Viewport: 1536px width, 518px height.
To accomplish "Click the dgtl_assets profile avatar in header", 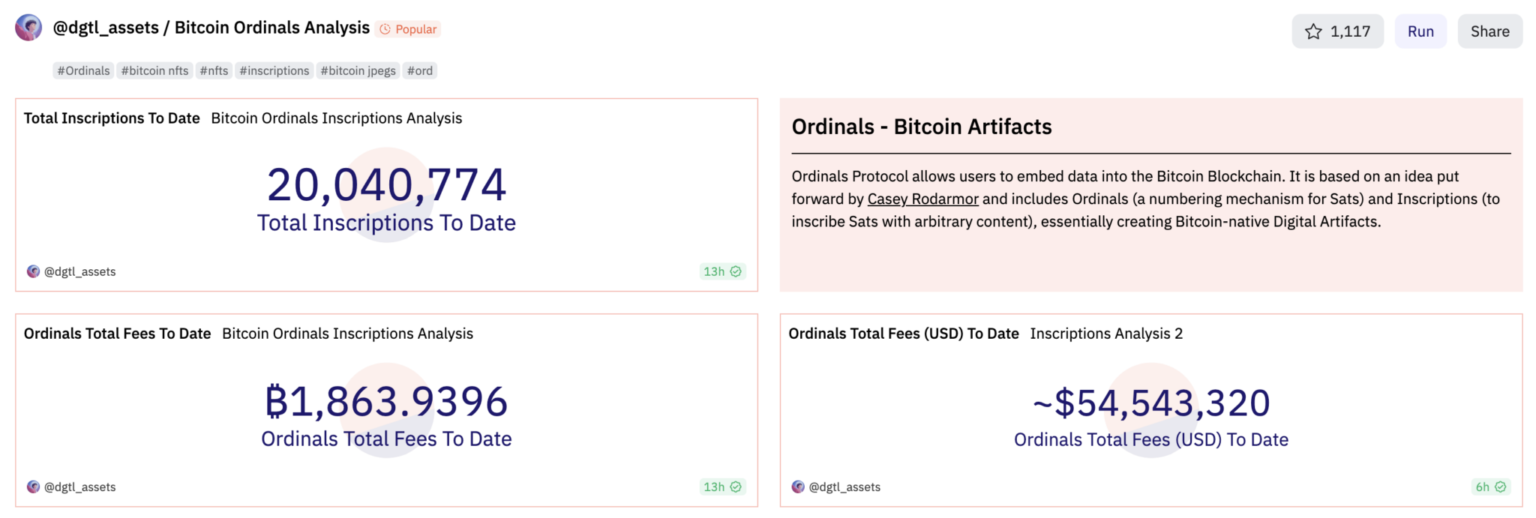I will point(28,28).
